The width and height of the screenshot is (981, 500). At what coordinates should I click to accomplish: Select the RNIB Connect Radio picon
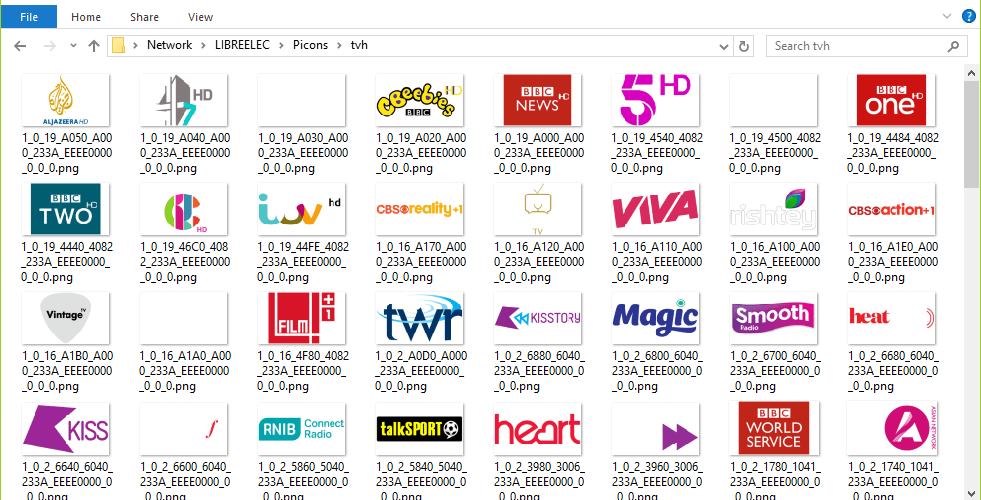coord(302,429)
